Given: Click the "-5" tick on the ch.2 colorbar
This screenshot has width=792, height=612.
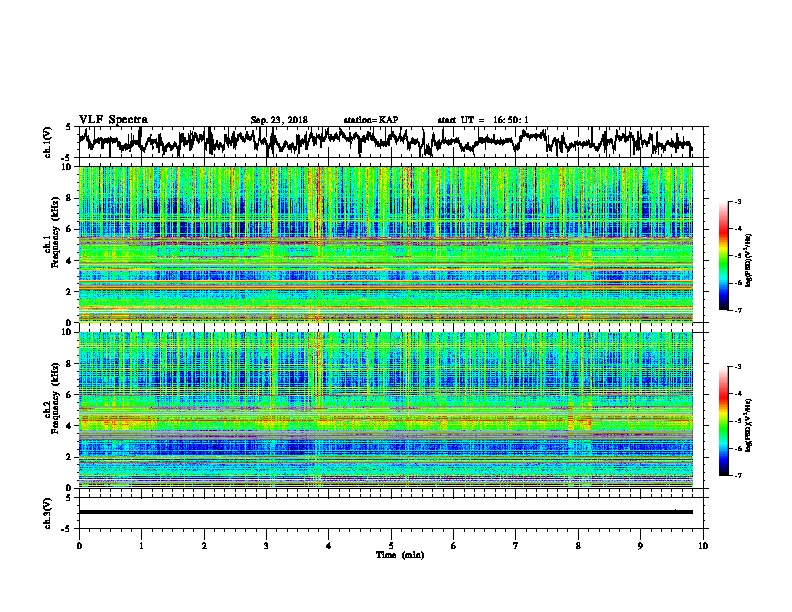Looking at the screenshot, I should [x=738, y=421].
